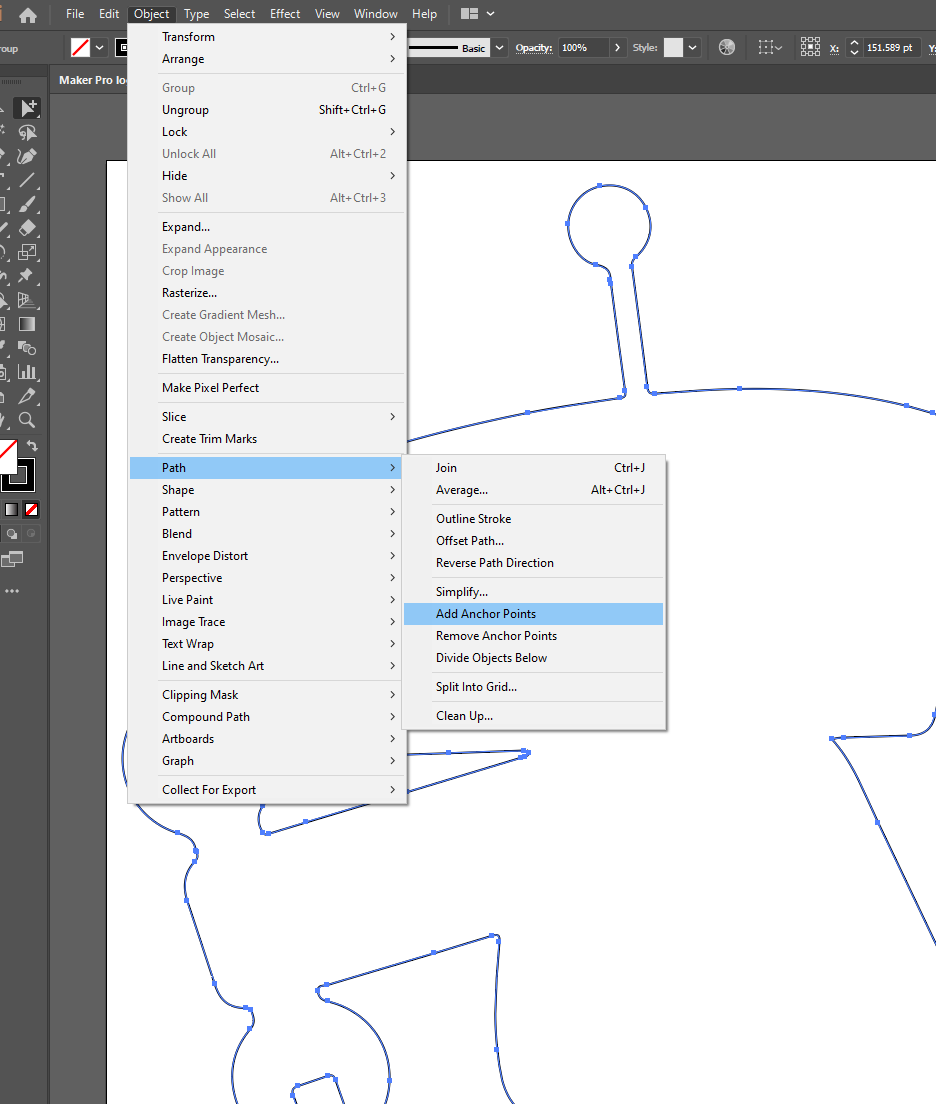The height and width of the screenshot is (1104, 936).
Task: Apply Offset Path command
Action: (x=469, y=540)
